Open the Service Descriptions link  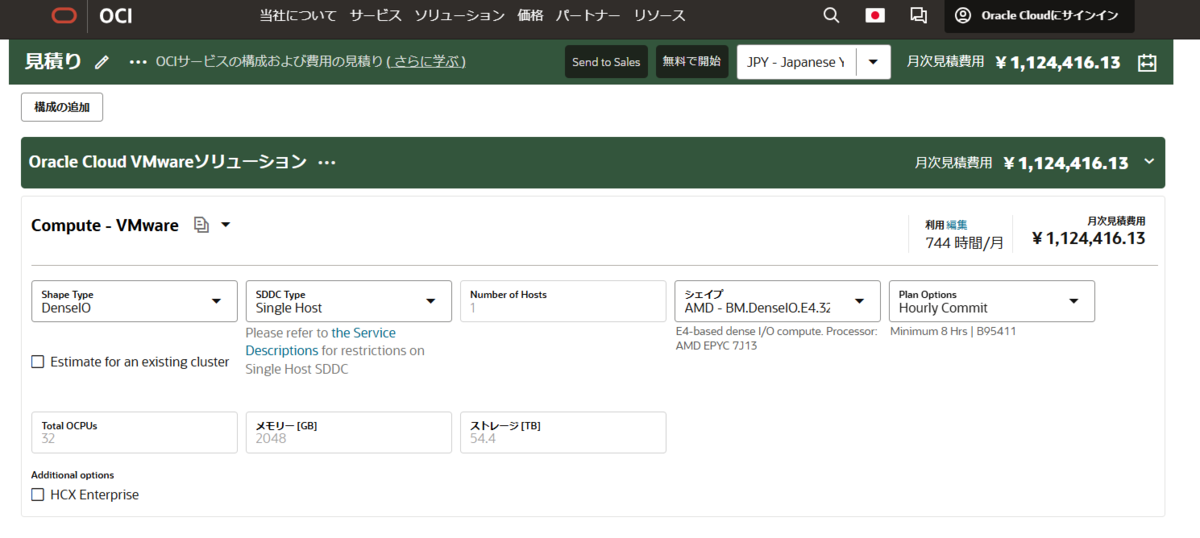click(321, 342)
